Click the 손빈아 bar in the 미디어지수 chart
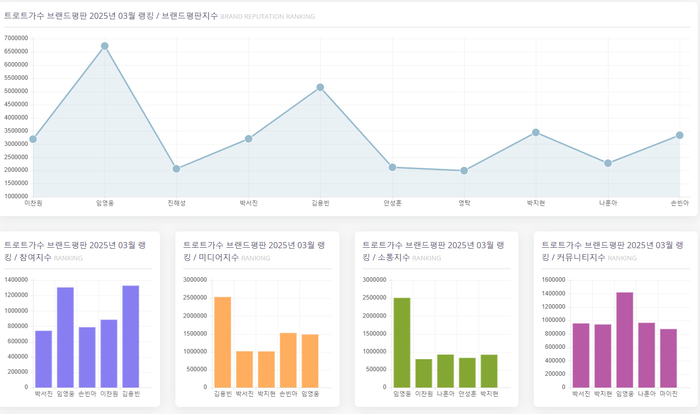Screen dimensions: 700x414 tap(288, 360)
